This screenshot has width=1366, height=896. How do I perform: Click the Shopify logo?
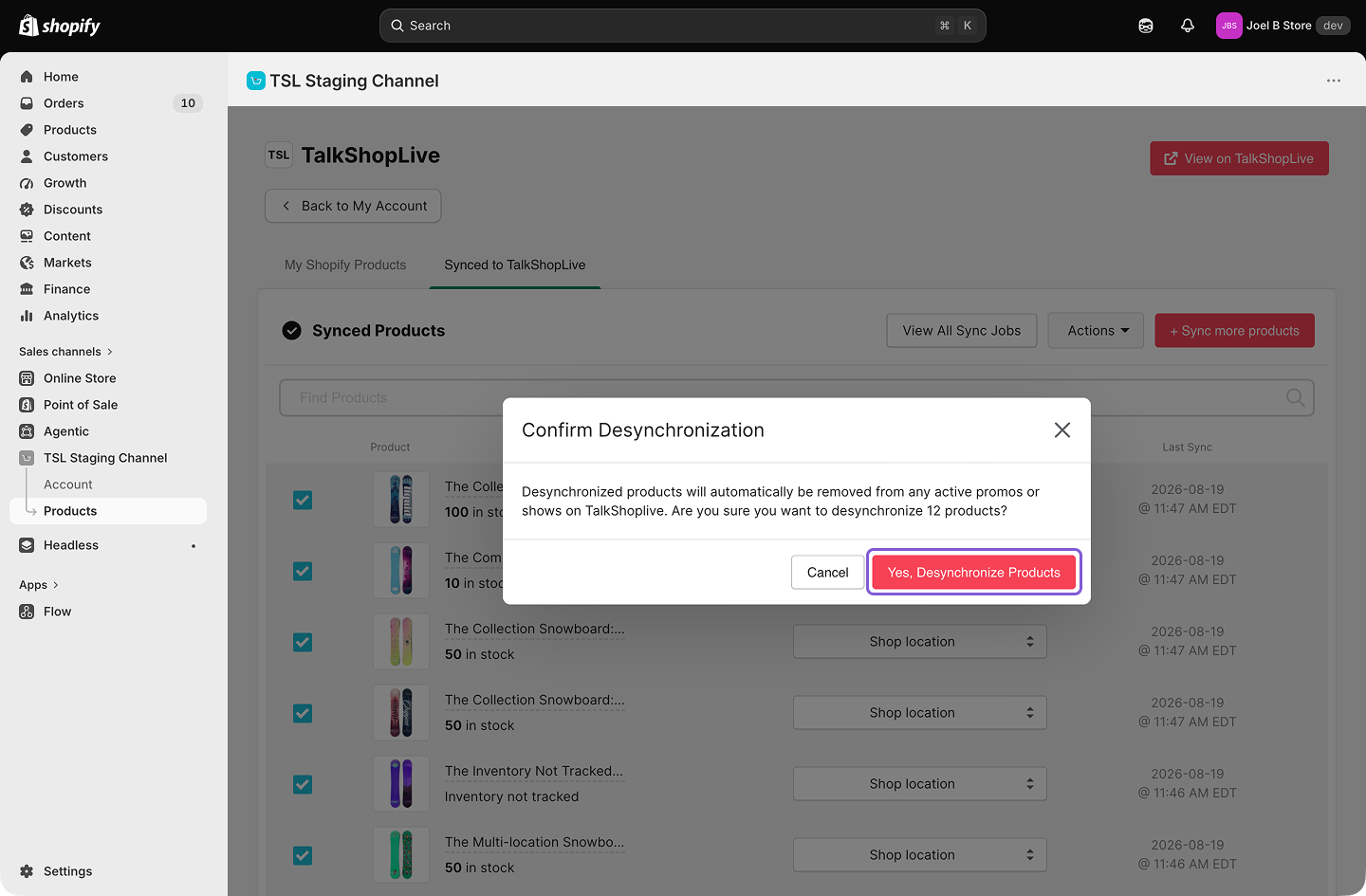pyautogui.click(x=59, y=26)
